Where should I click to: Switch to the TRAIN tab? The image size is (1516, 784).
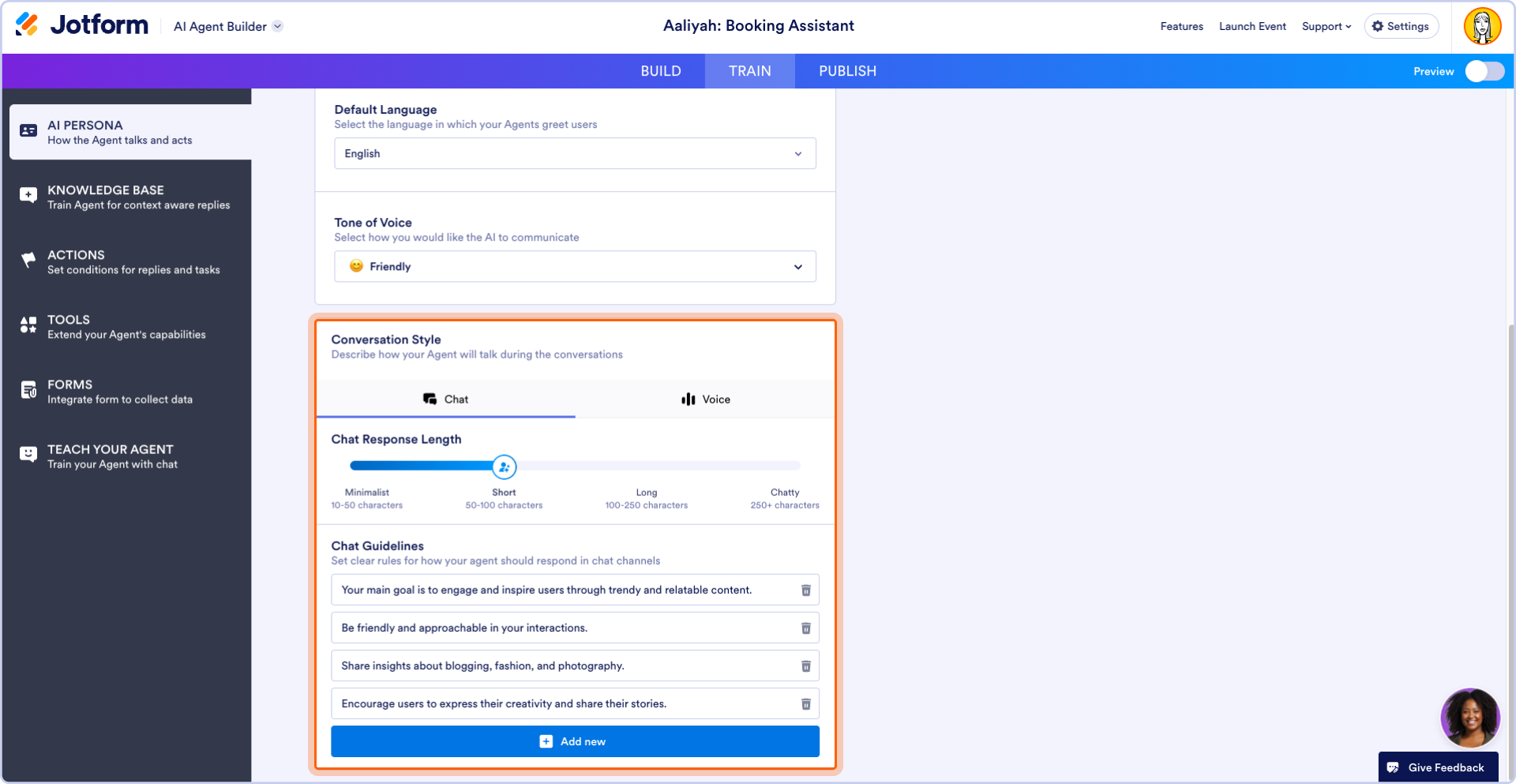point(750,71)
